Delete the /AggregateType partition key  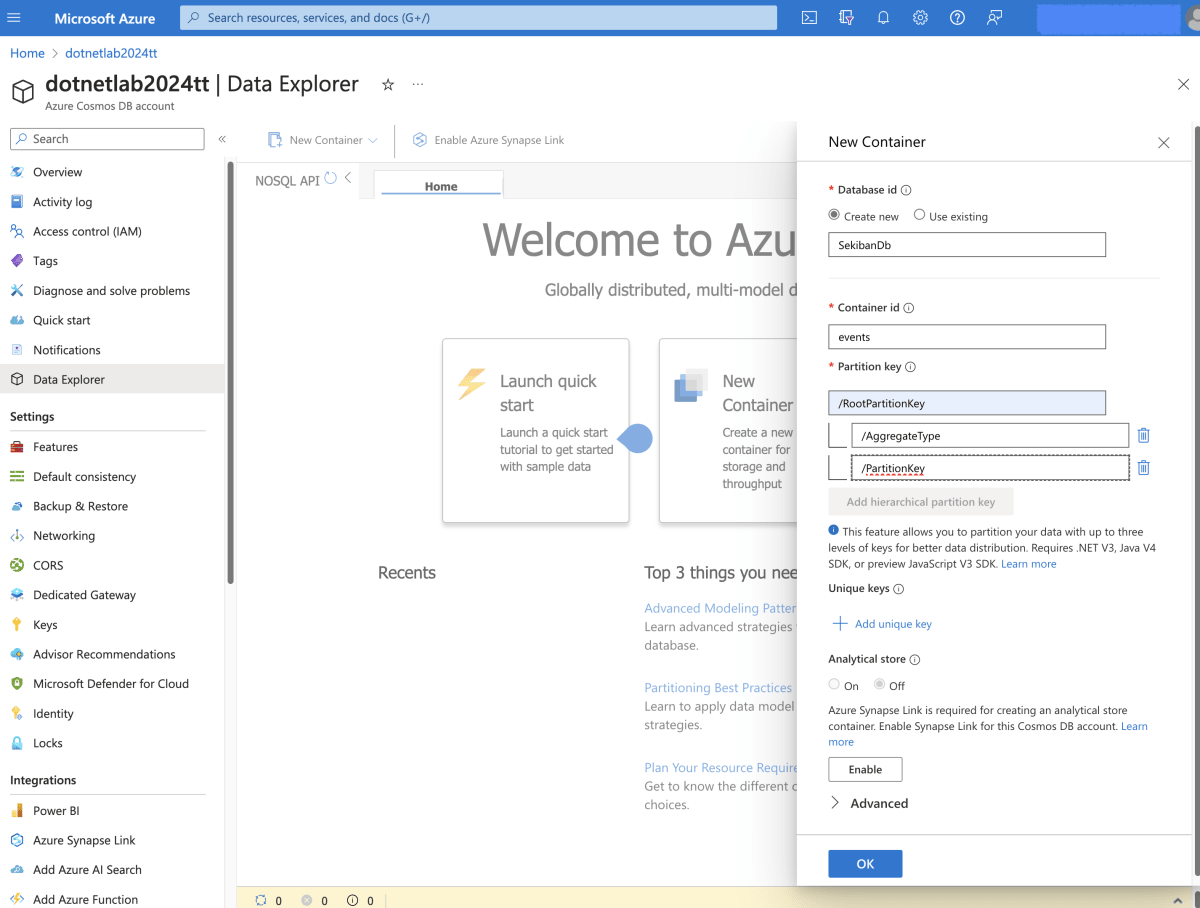(1144, 436)
